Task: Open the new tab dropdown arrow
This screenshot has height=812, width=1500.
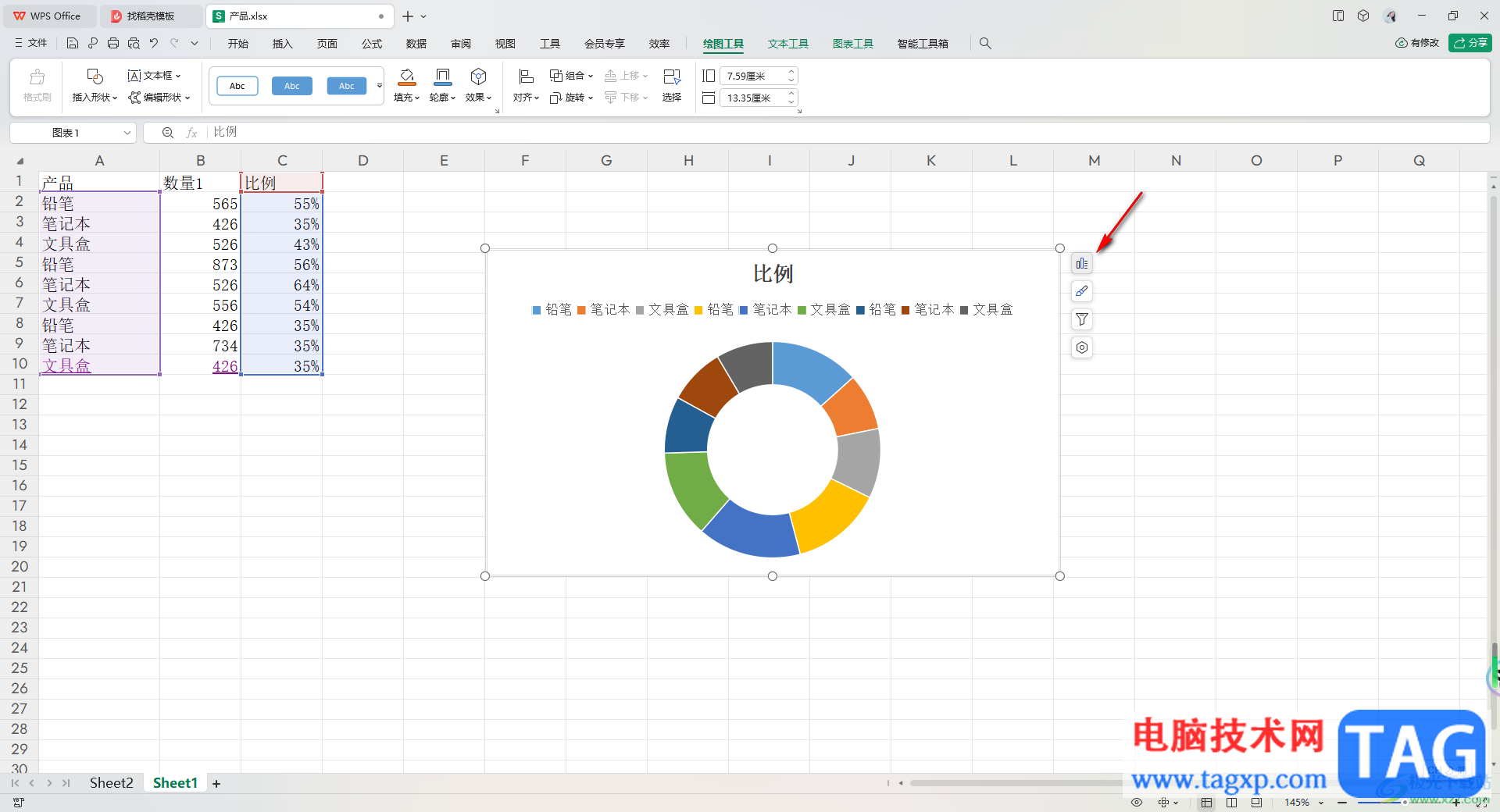Action: tap(423, 16)
